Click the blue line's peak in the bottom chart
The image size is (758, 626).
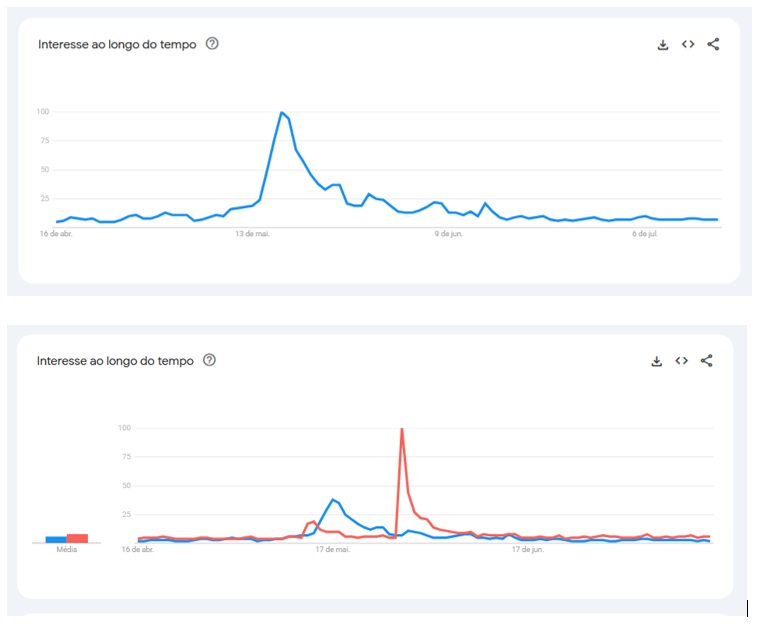tap(332, 499)
